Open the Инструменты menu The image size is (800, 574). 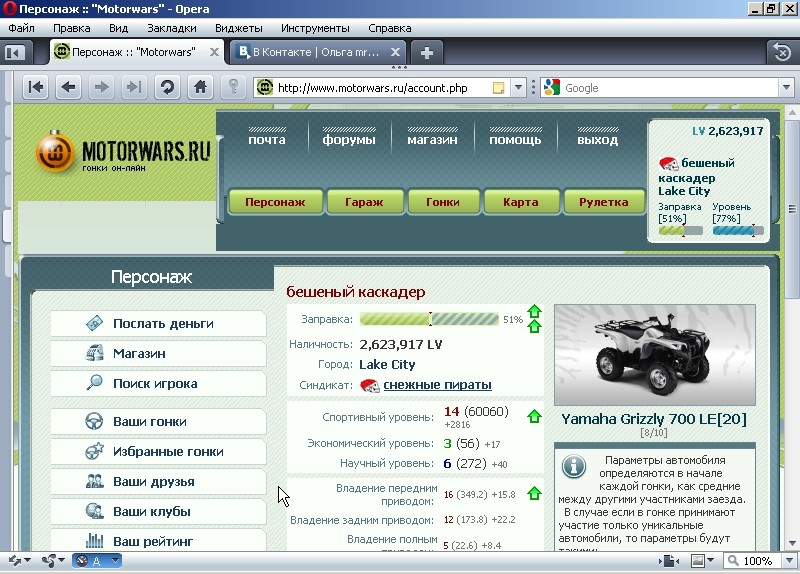[315, 28]
